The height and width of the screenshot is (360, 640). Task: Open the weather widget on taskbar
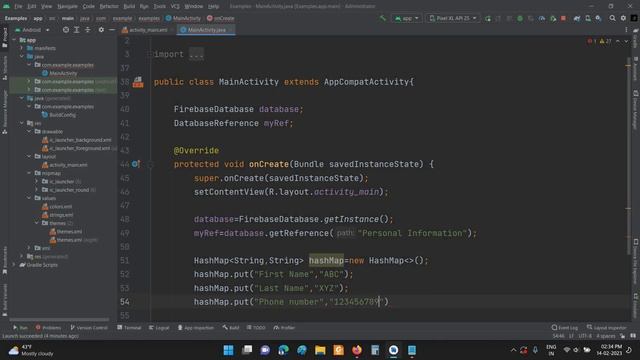pyautogui.click(x=31, y=350)
